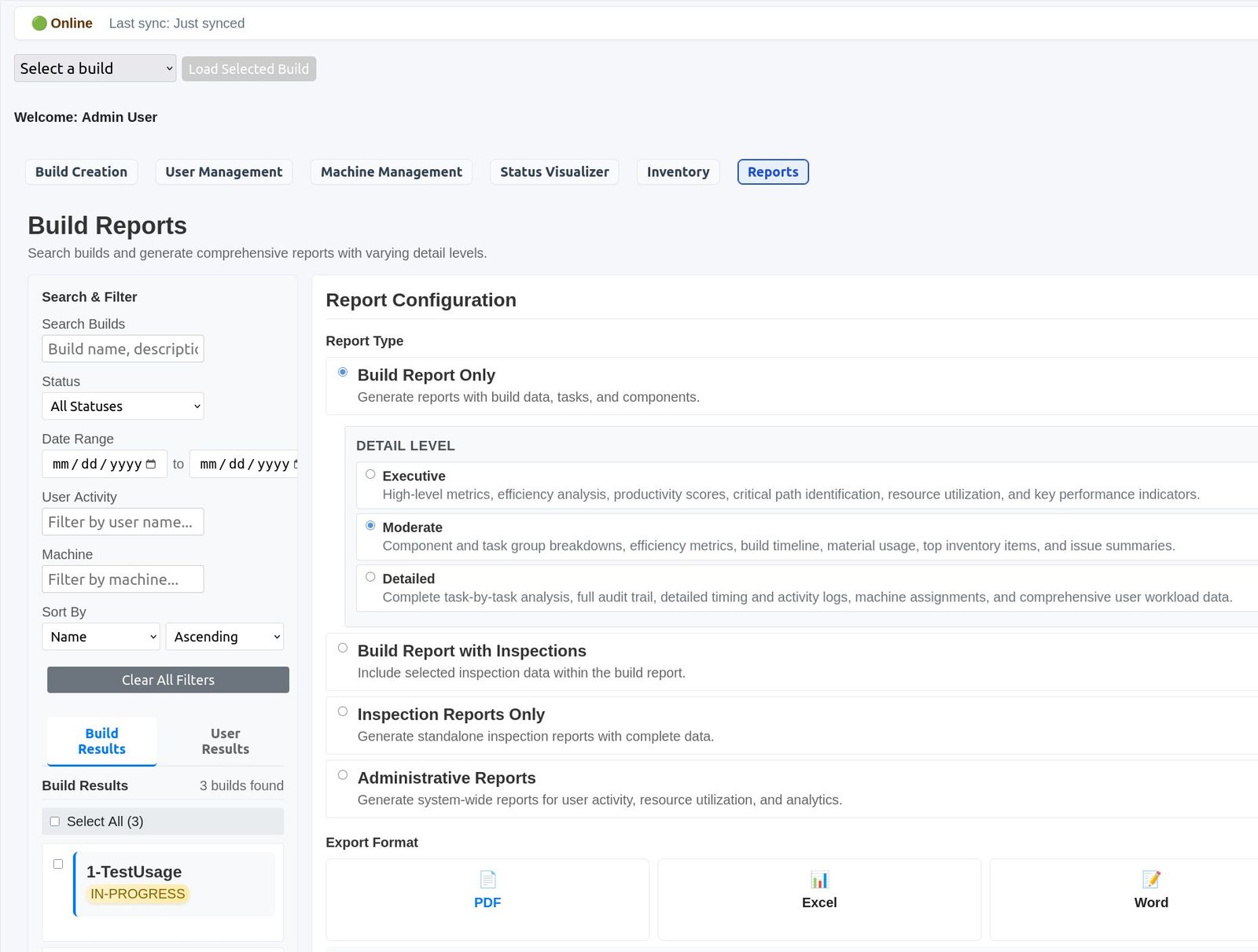Viewport: 1258px width, 952px height.
Task: Enable the Select All (3) checkbox
Action: [x=55, y=822]
